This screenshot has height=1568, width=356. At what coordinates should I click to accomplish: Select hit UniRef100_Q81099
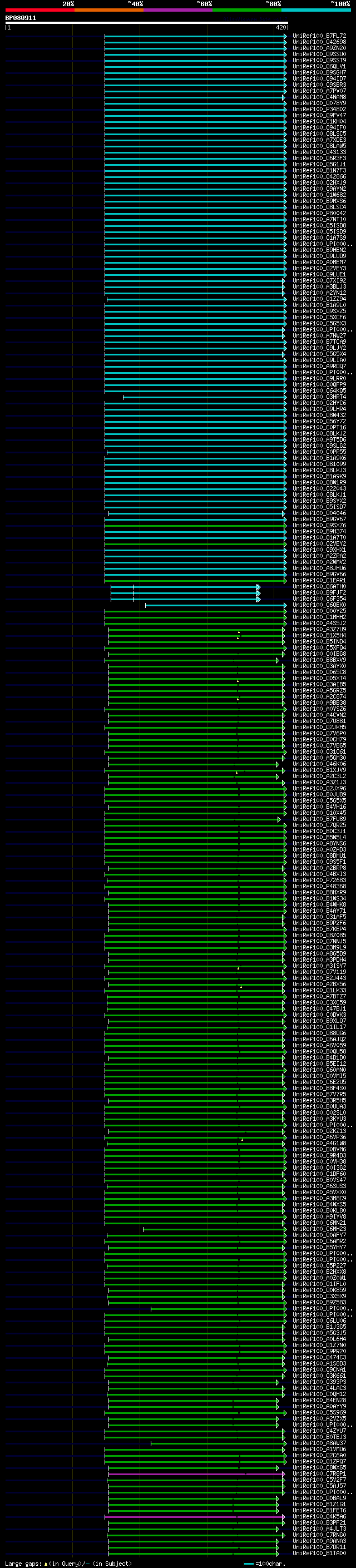click(319, 464)
